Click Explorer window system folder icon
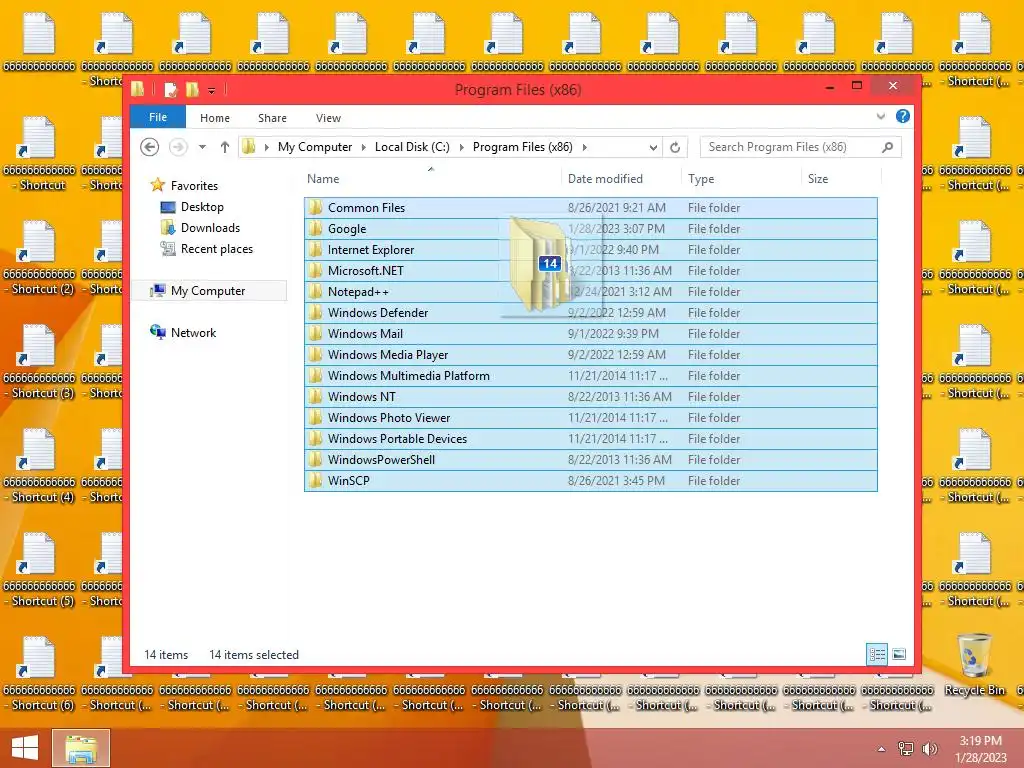This screenshot has height=768, width=1024. (x=138, y=89)
